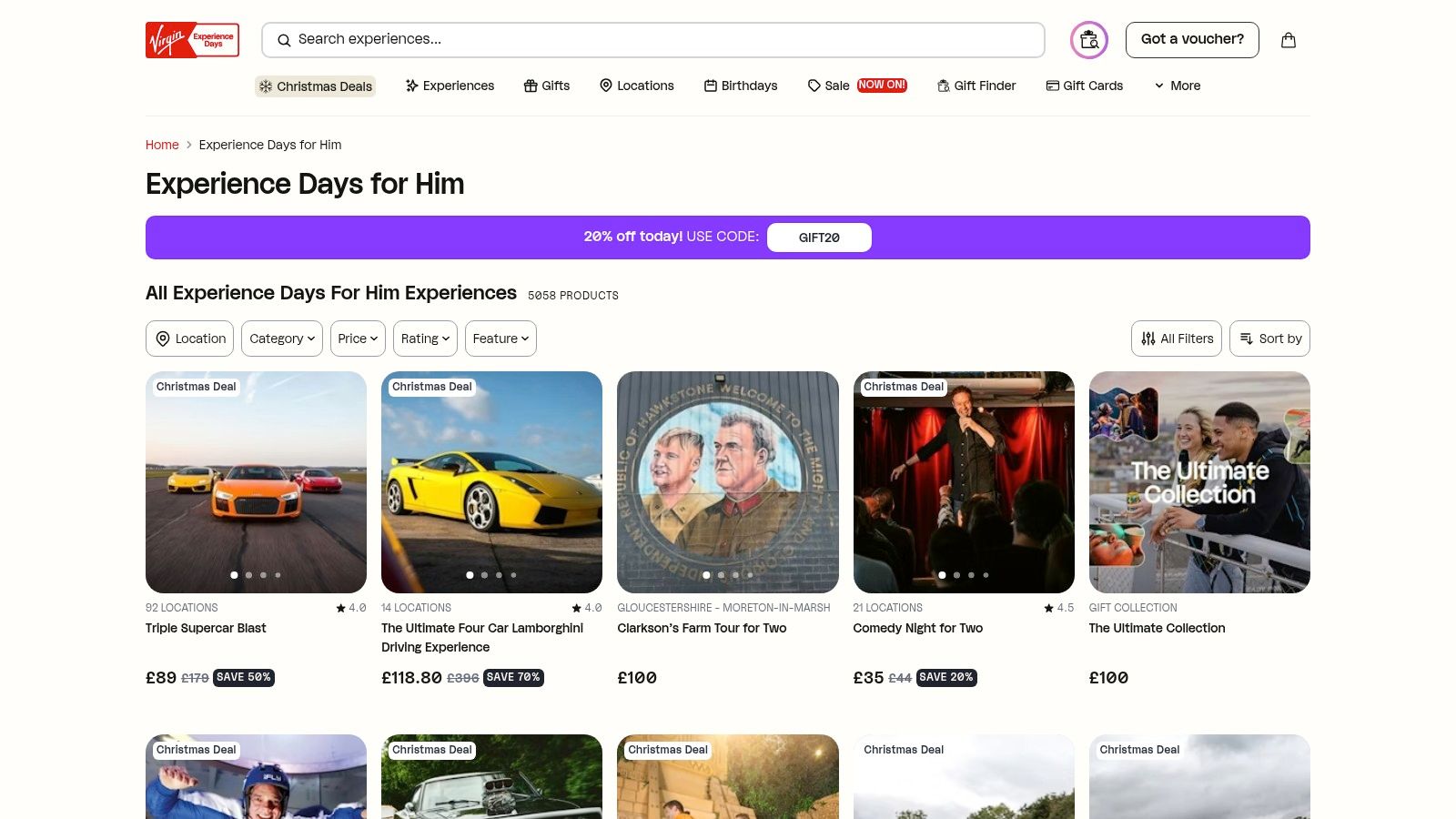This screenshot has height=819, width=1456.
Task: Open the Gift Finder menu item
Action: click(976, 86)
